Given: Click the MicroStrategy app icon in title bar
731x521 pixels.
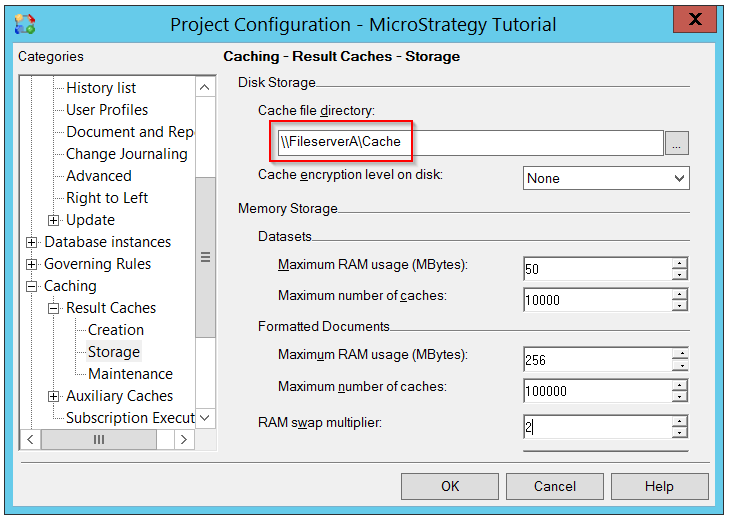Looking at the screenshot, I should pos(26,24).
